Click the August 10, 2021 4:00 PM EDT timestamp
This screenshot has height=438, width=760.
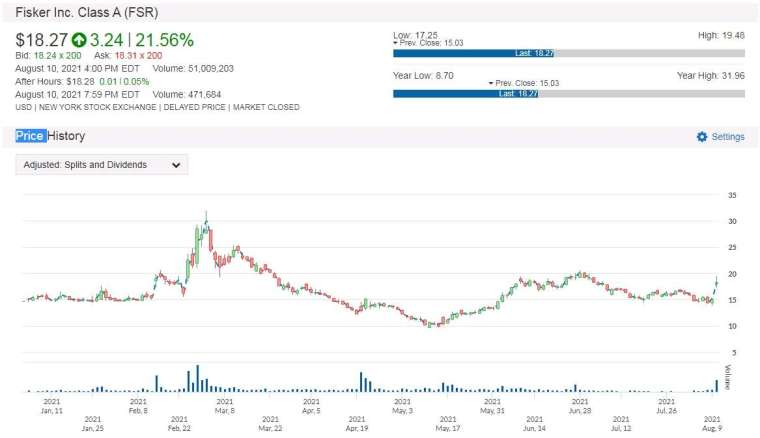click(77, 68)
